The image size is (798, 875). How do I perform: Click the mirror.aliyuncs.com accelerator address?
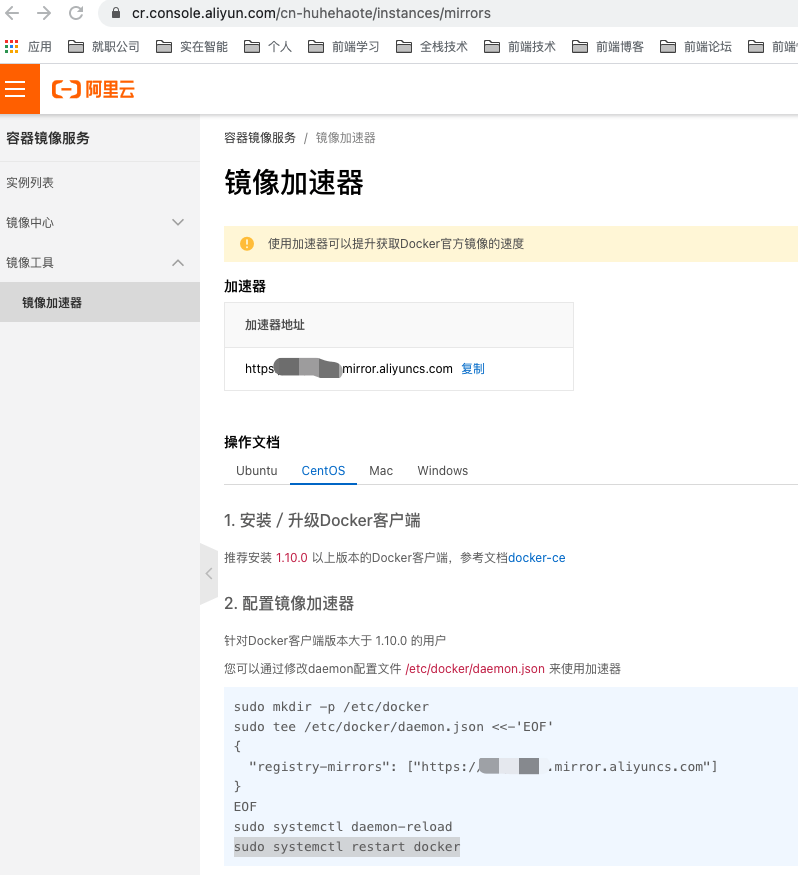click(349, 369)
